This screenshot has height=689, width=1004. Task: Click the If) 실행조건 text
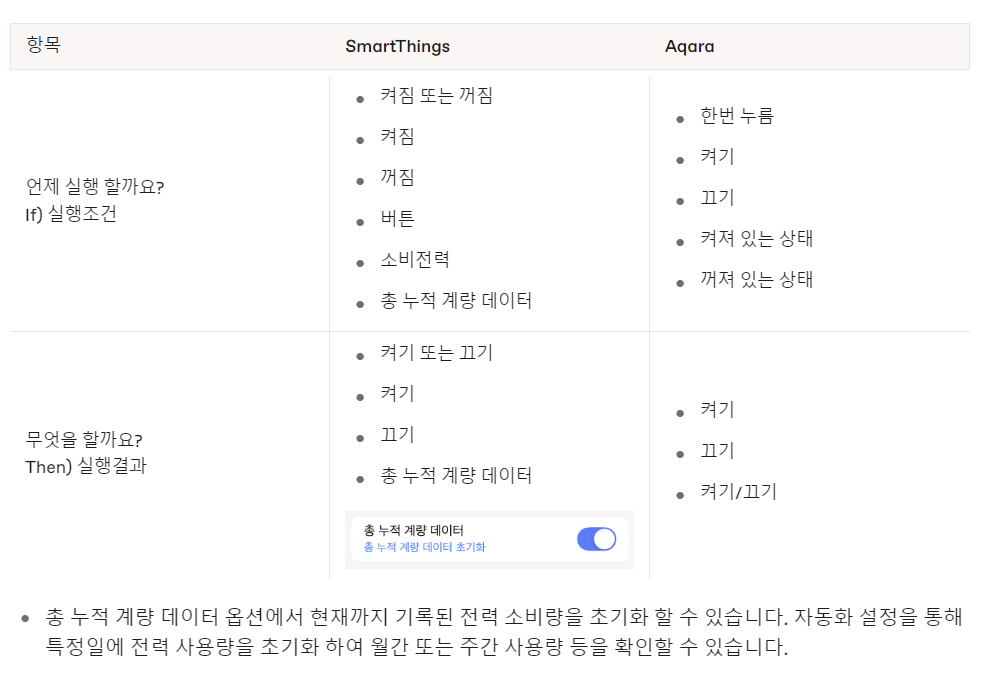[71, 214]
